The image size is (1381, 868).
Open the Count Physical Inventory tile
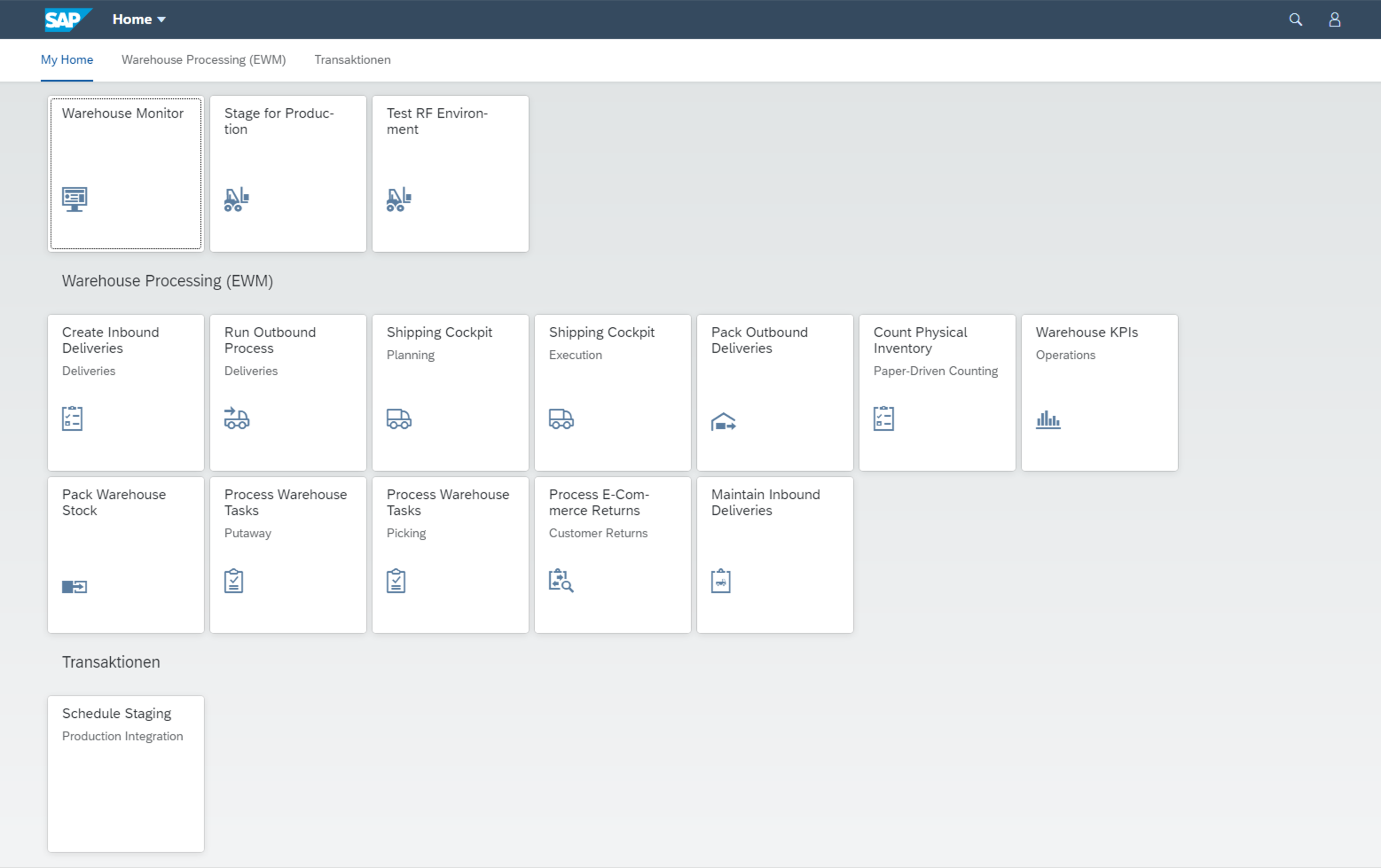tap(937, 393)
